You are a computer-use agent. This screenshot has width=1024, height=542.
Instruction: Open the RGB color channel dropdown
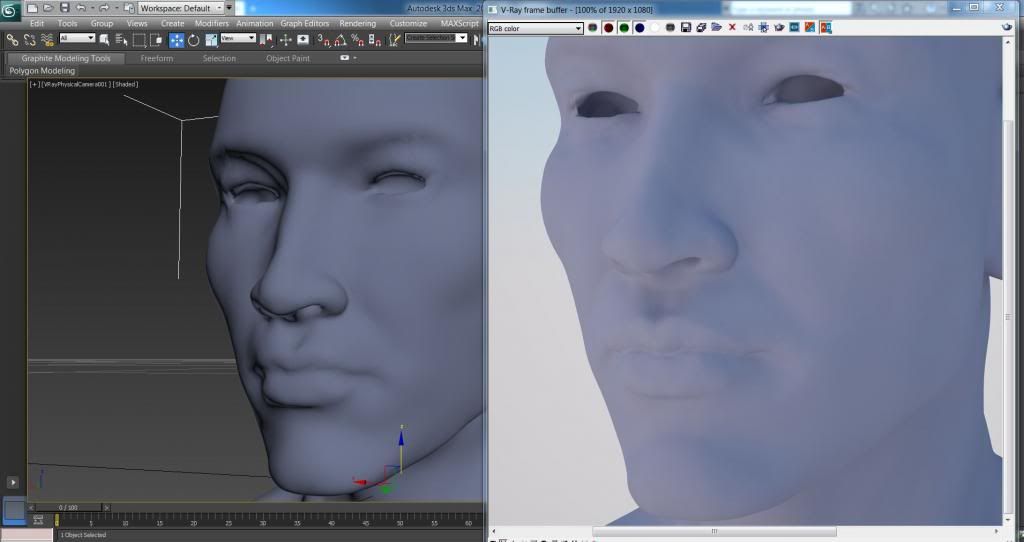point(535,28)
